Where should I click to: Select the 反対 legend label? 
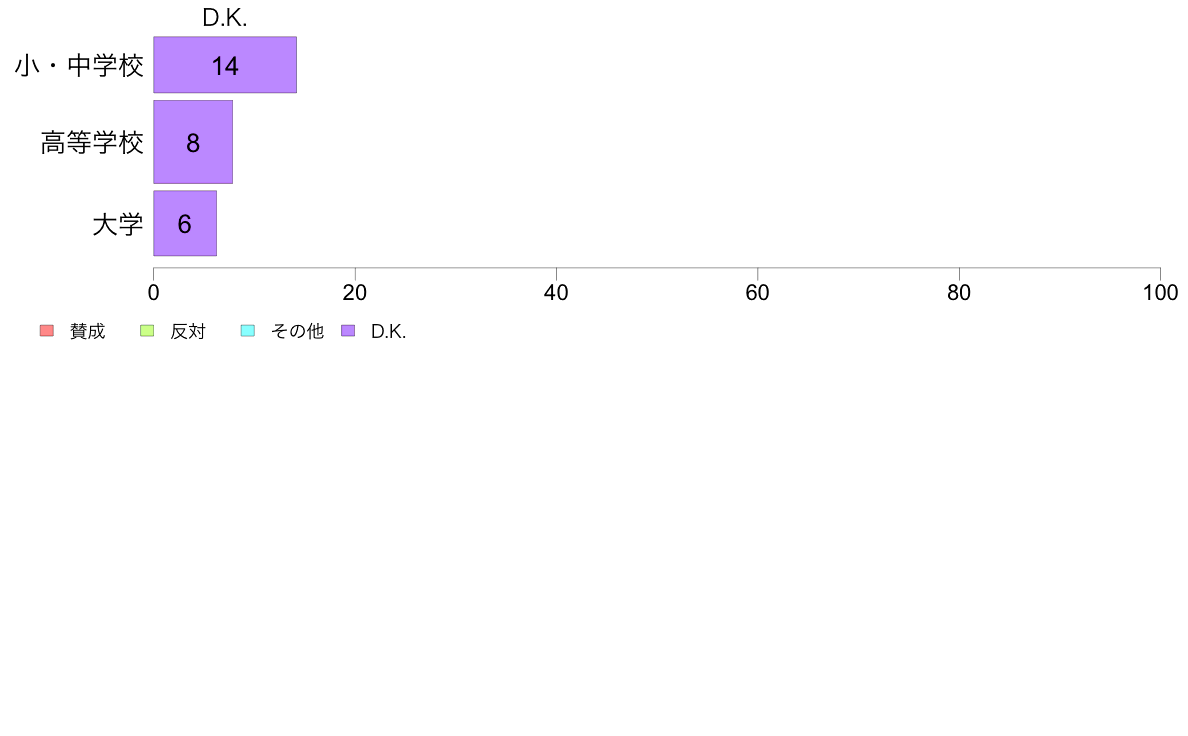188,331
